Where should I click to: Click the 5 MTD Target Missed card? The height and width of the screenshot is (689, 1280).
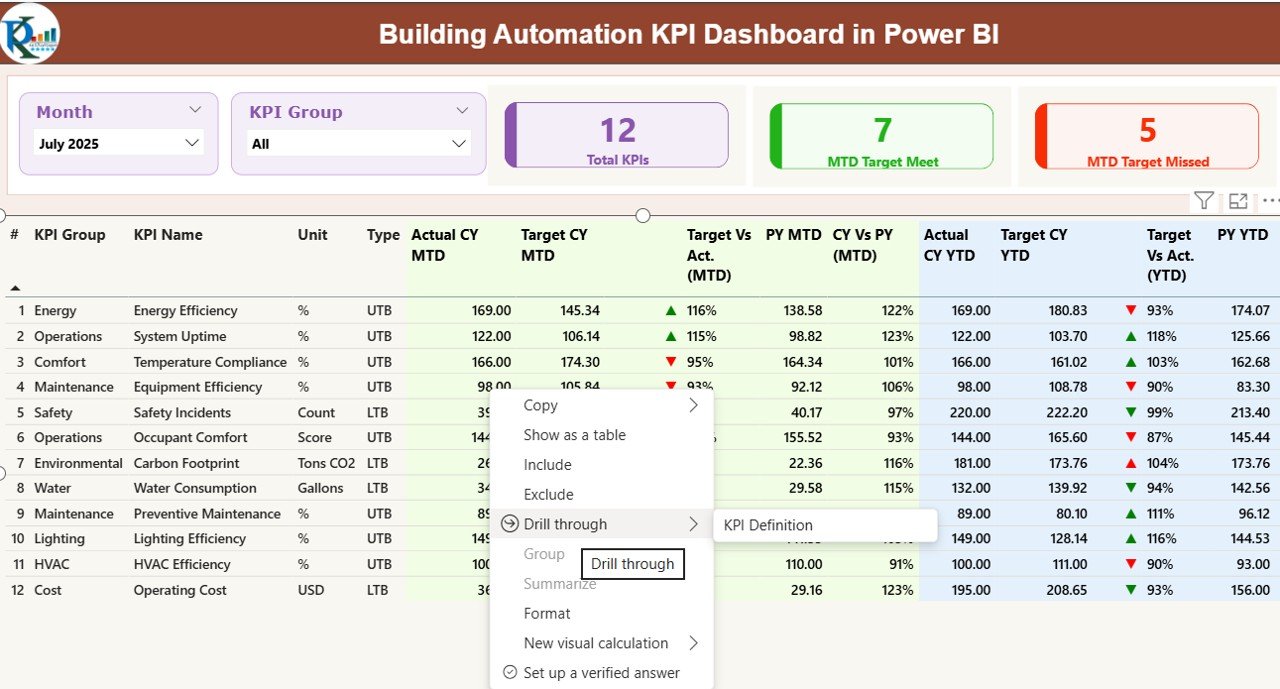[x=1146, y=136]
